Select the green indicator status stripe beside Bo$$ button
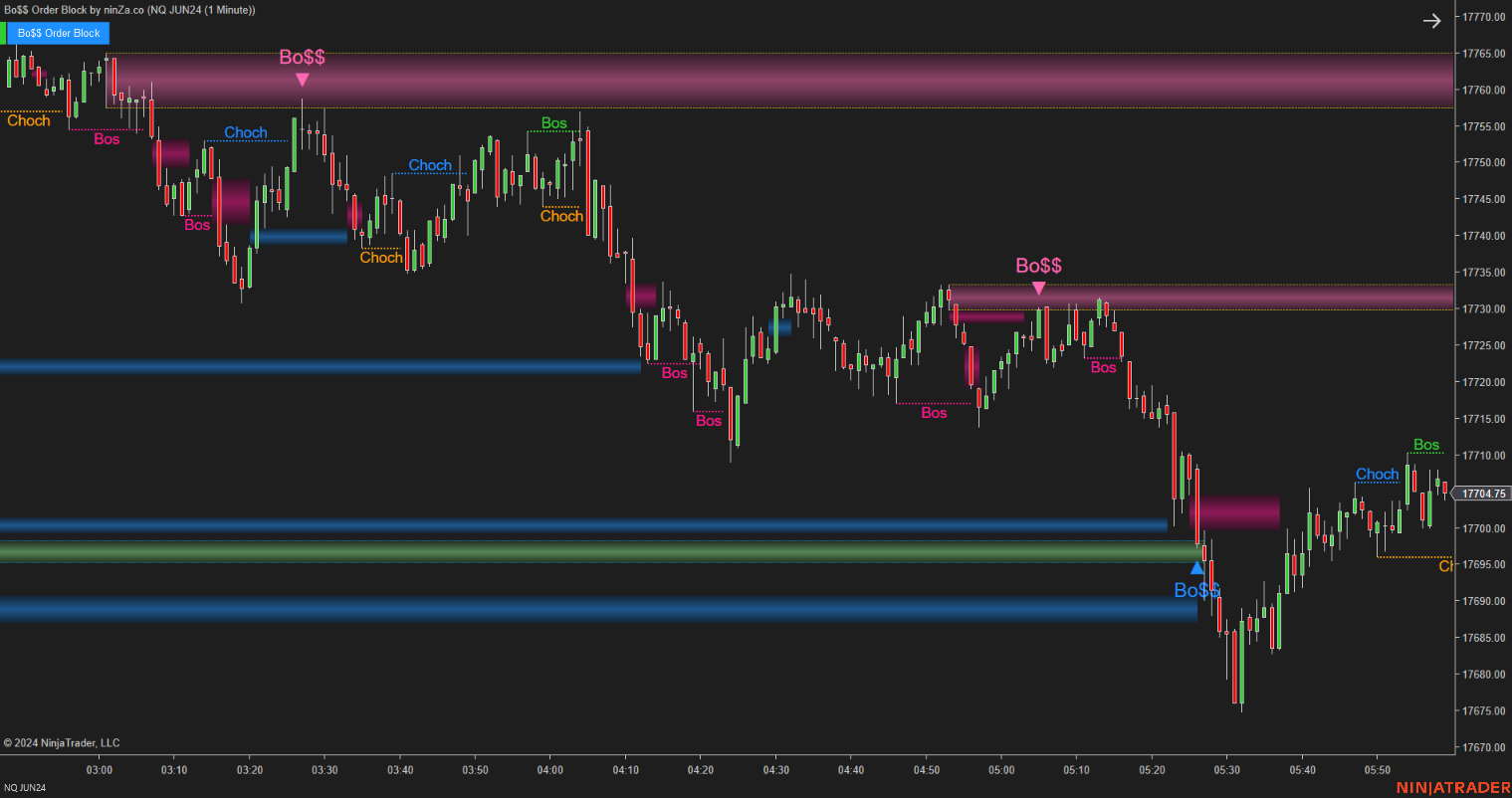Viewport: 1512px width, 798px height. pyautogui.click(x=6, y=33)
